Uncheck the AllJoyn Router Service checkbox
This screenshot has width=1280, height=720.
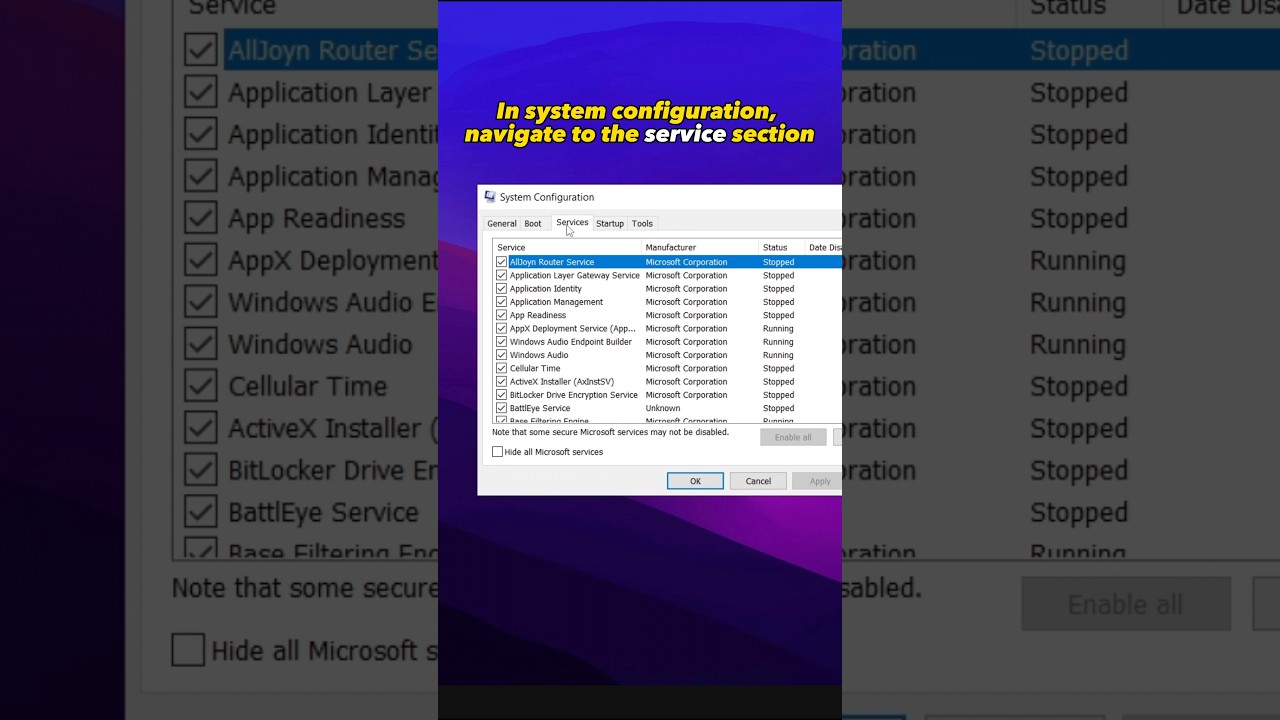(501, 262)
